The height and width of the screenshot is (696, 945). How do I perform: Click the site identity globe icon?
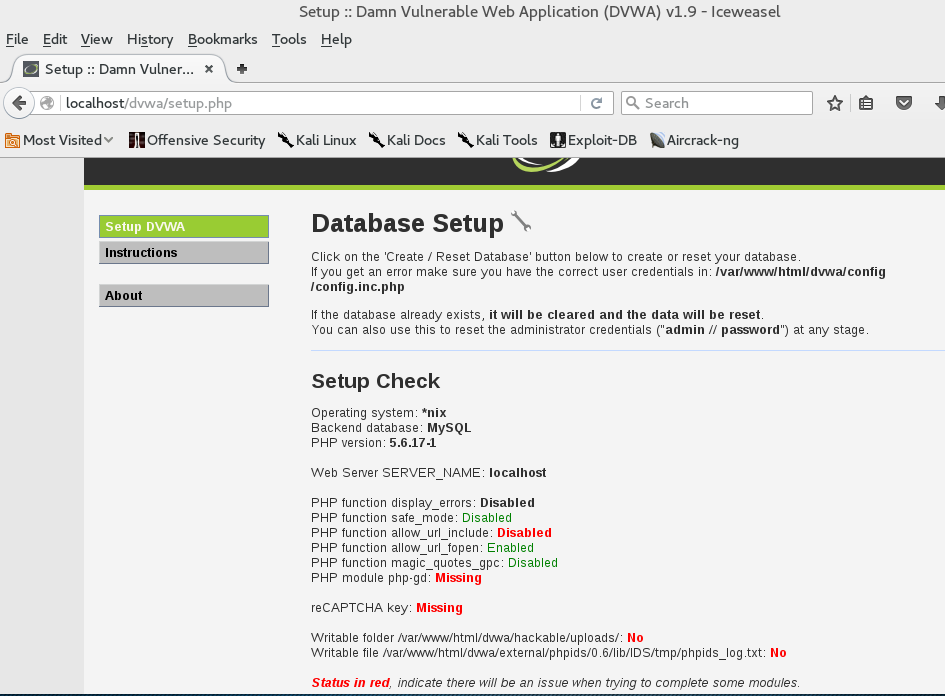point(47,104)
